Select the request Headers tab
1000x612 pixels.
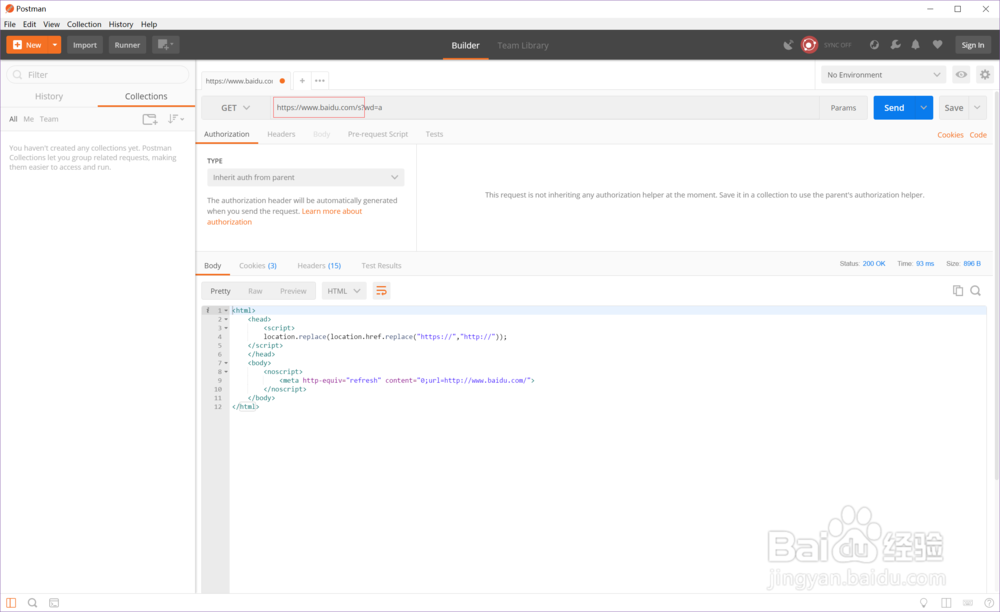coord(281,135)
